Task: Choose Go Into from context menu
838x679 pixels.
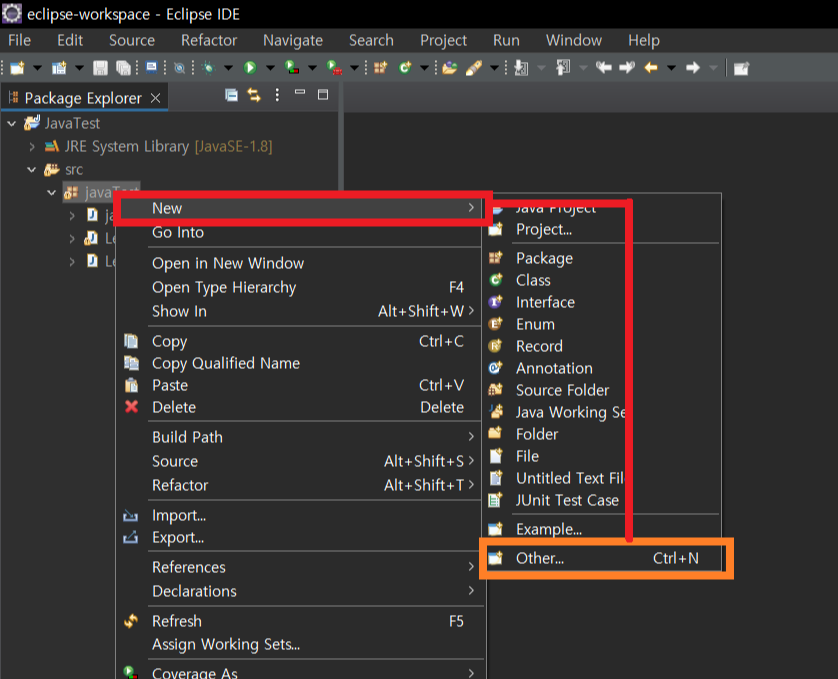Action: coord(301,233)
